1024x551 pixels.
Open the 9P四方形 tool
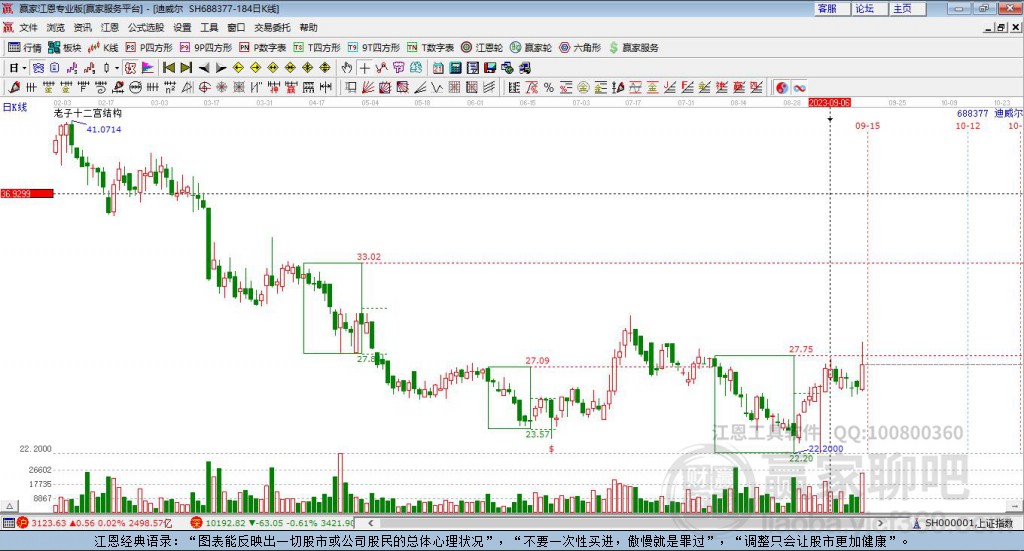(x=206, y=48)
